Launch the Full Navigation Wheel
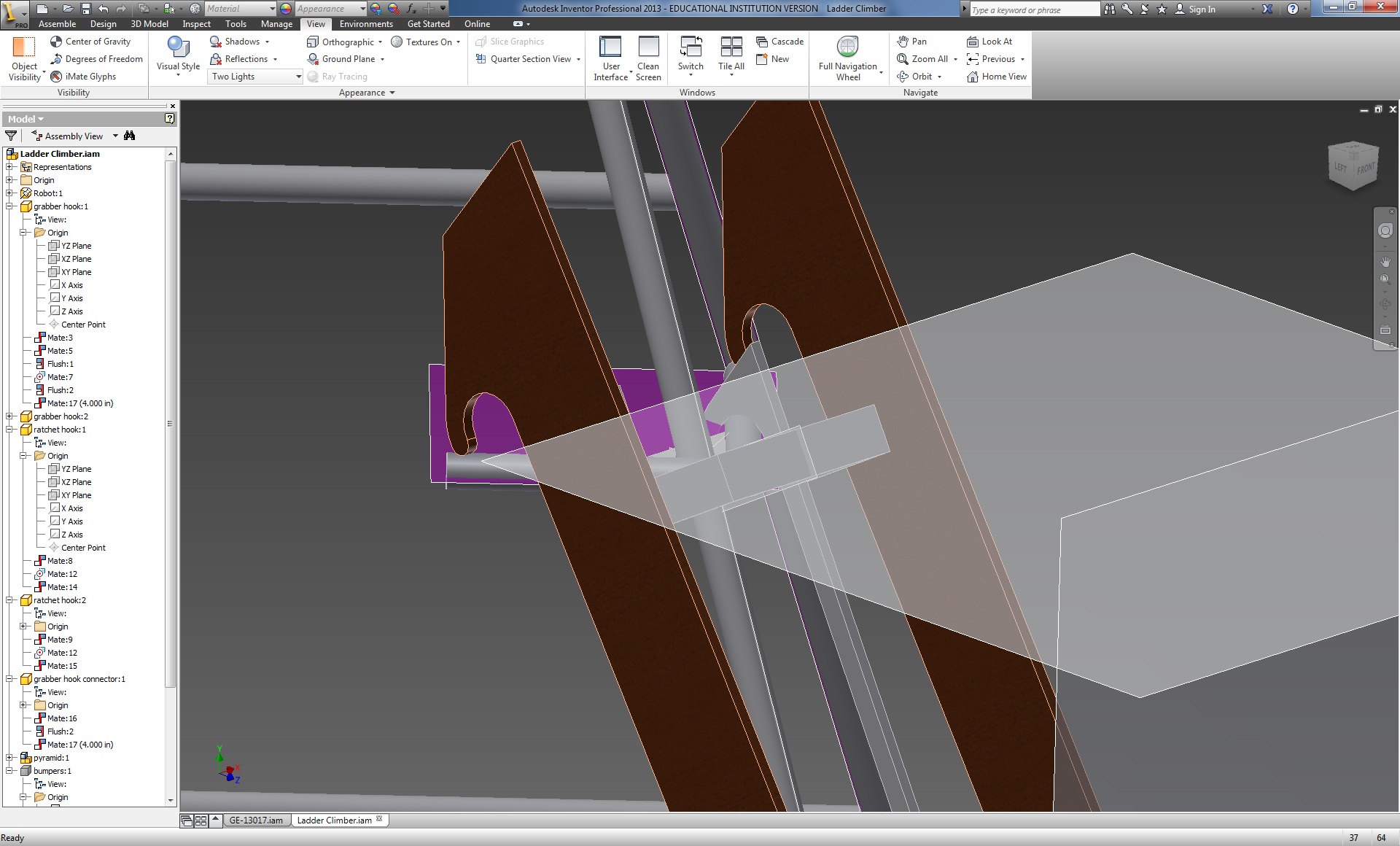The width and height of the screenshot is (1400, 846). 848,58
